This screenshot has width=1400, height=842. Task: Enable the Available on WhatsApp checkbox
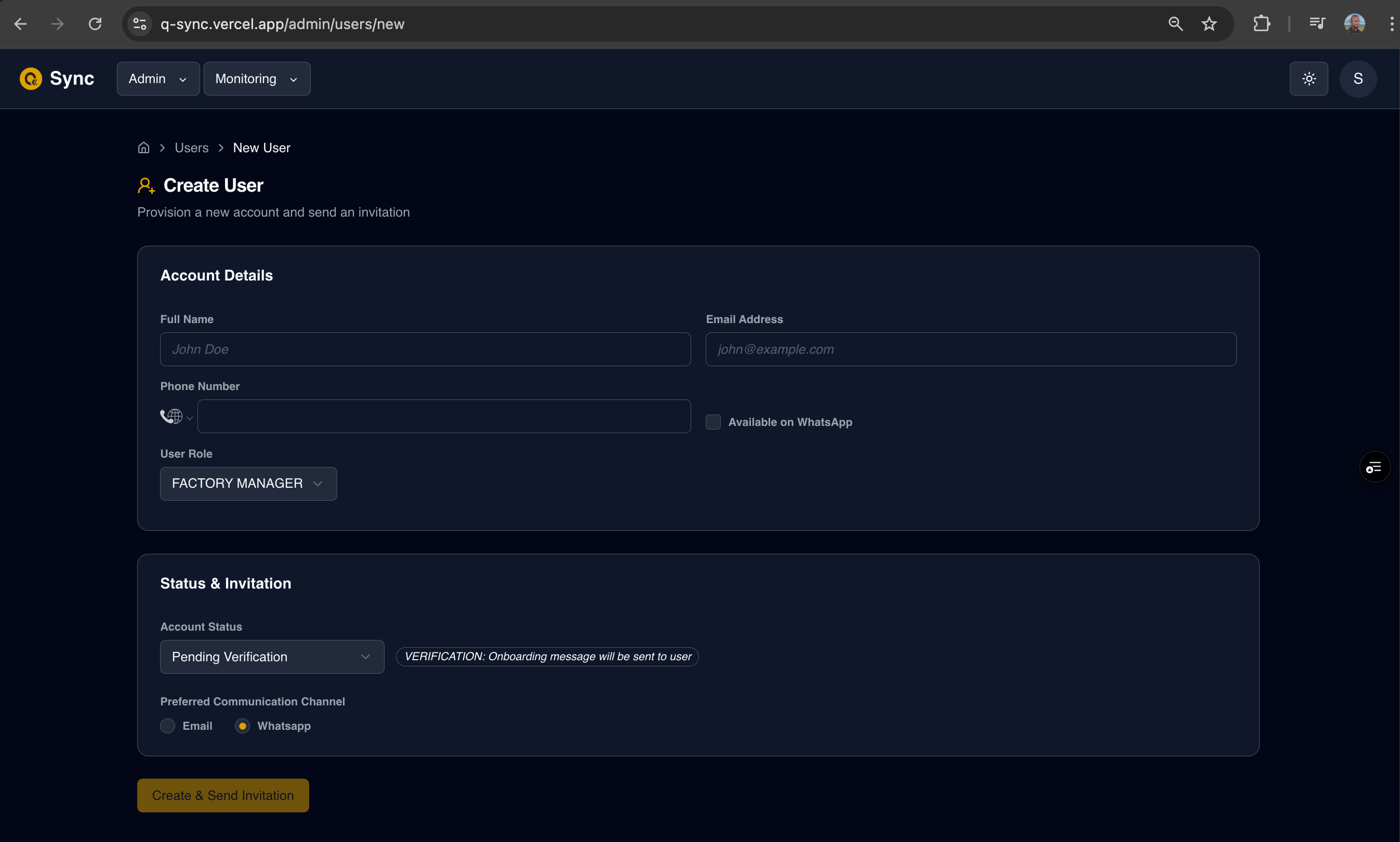click(713, 422)
